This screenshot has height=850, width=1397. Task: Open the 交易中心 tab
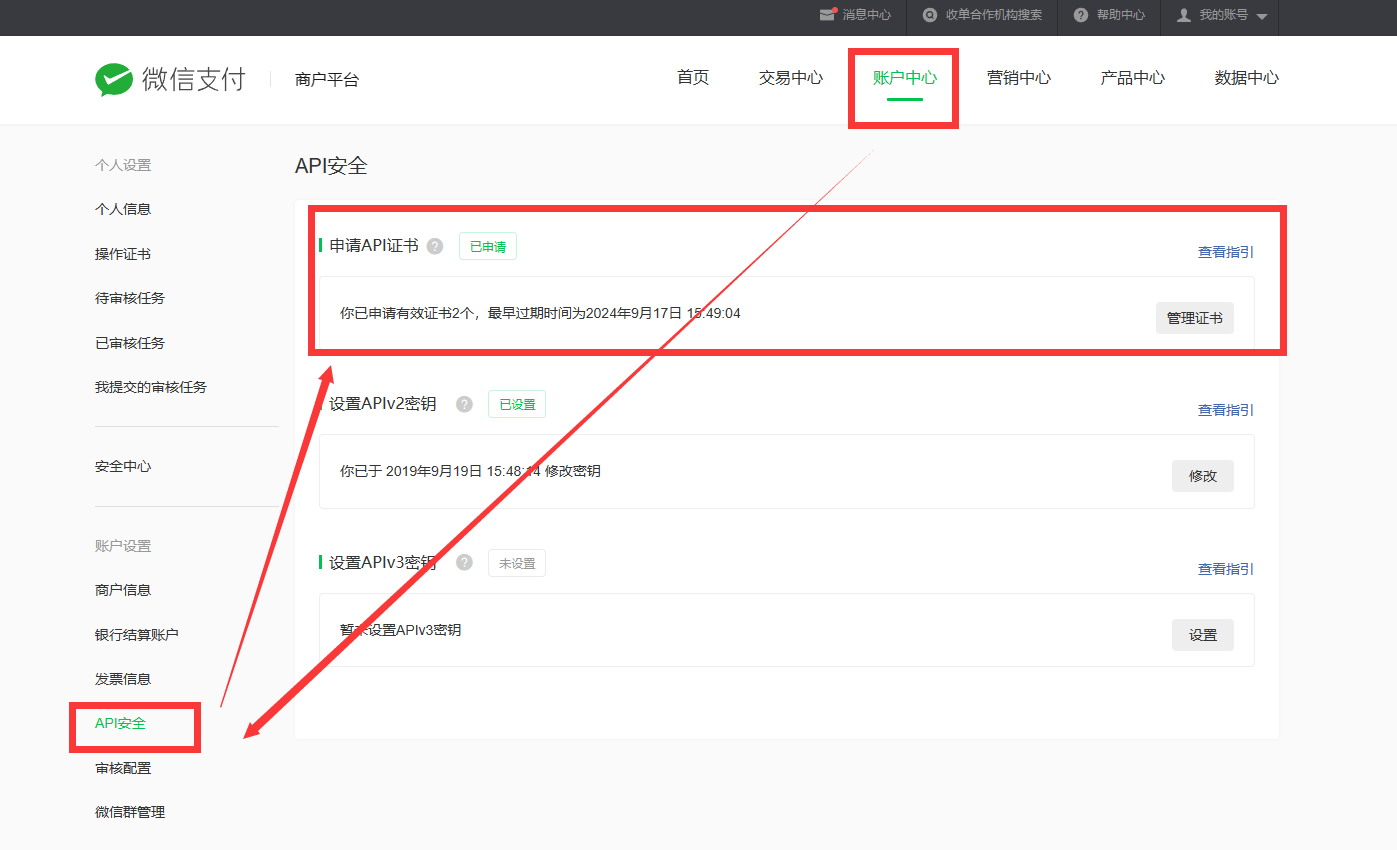[x=791, y=78]
